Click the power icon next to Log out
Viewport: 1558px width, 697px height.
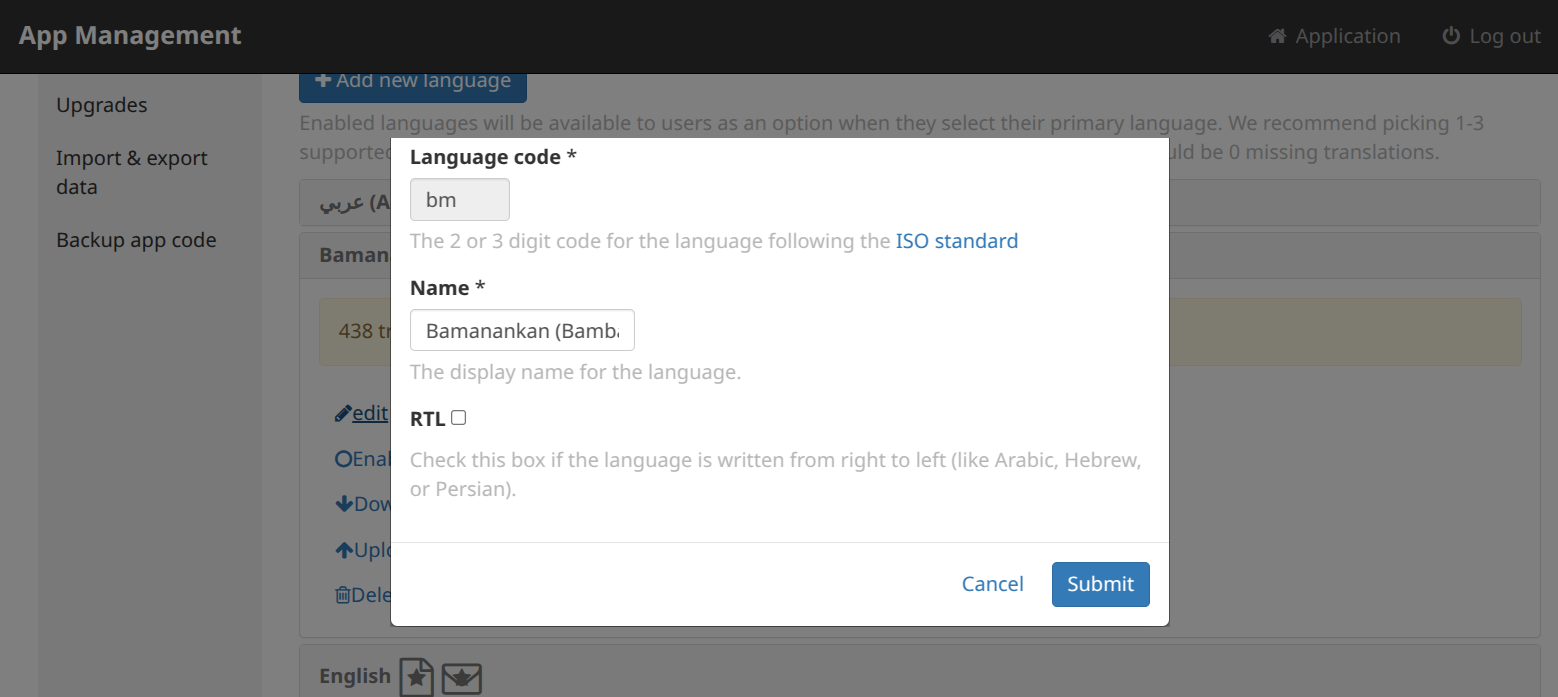tap(1451, 36)
